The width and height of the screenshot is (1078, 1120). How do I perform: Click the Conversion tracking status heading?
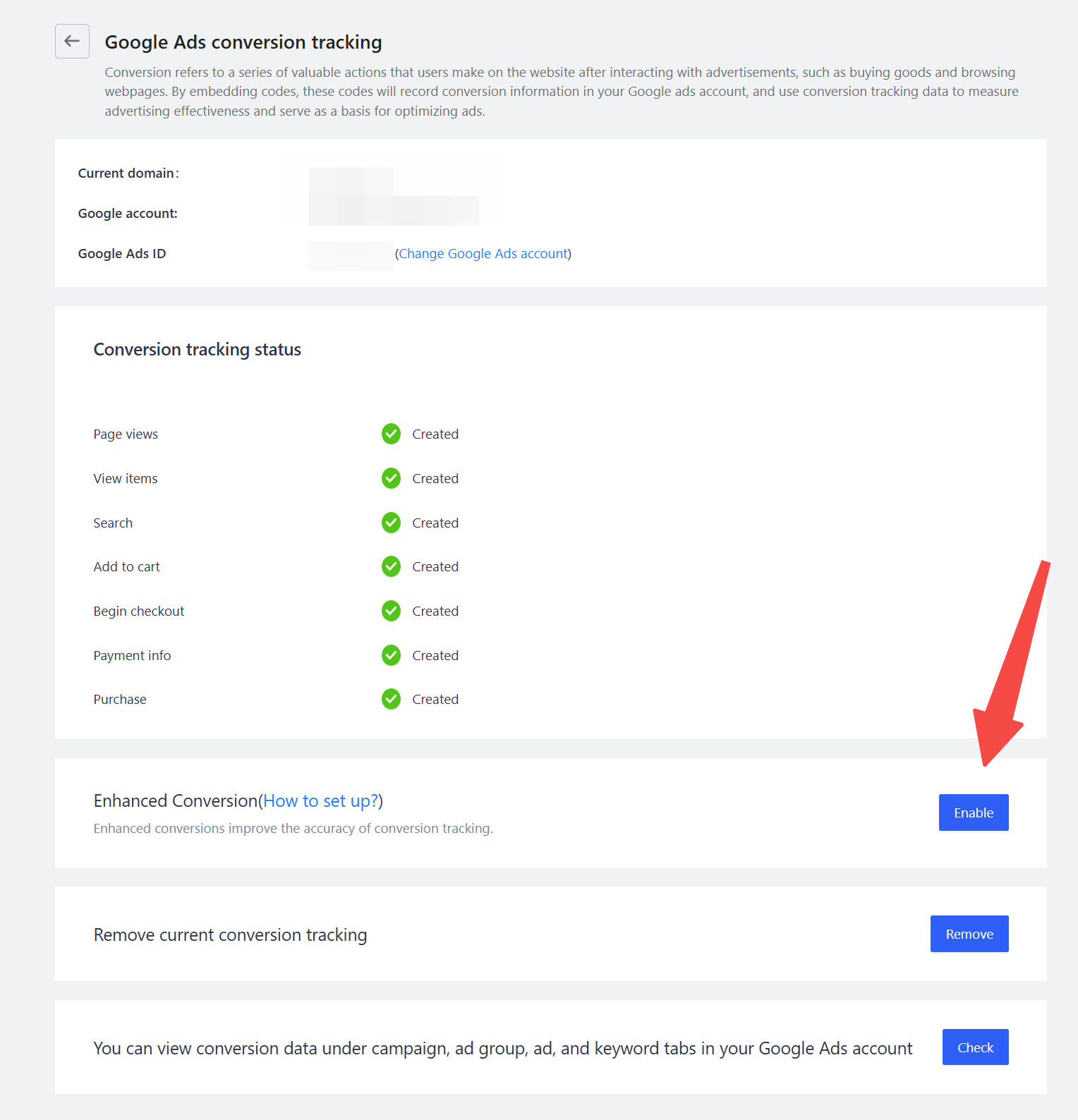pos(198,350)
